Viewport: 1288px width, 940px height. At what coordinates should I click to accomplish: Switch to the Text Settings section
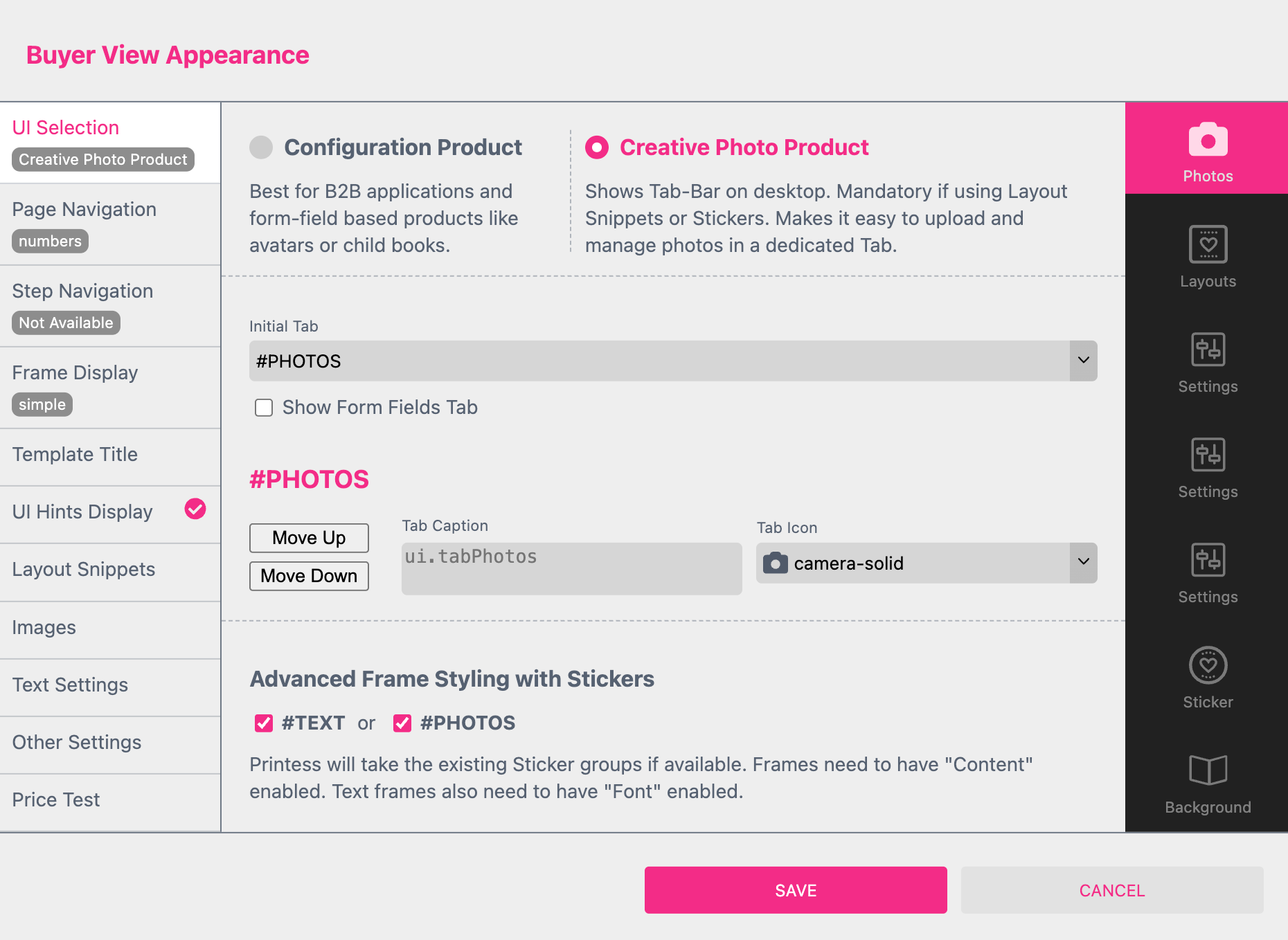coord(71,685)
